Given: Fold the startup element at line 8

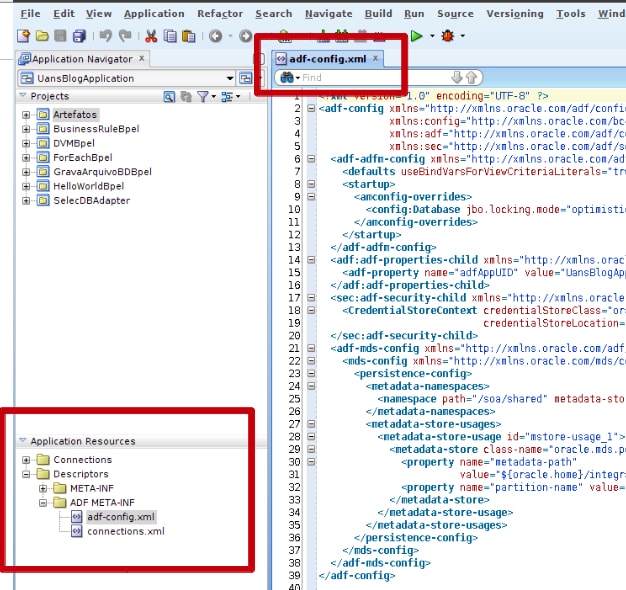Looking at the screenshot, I should 311,184.
